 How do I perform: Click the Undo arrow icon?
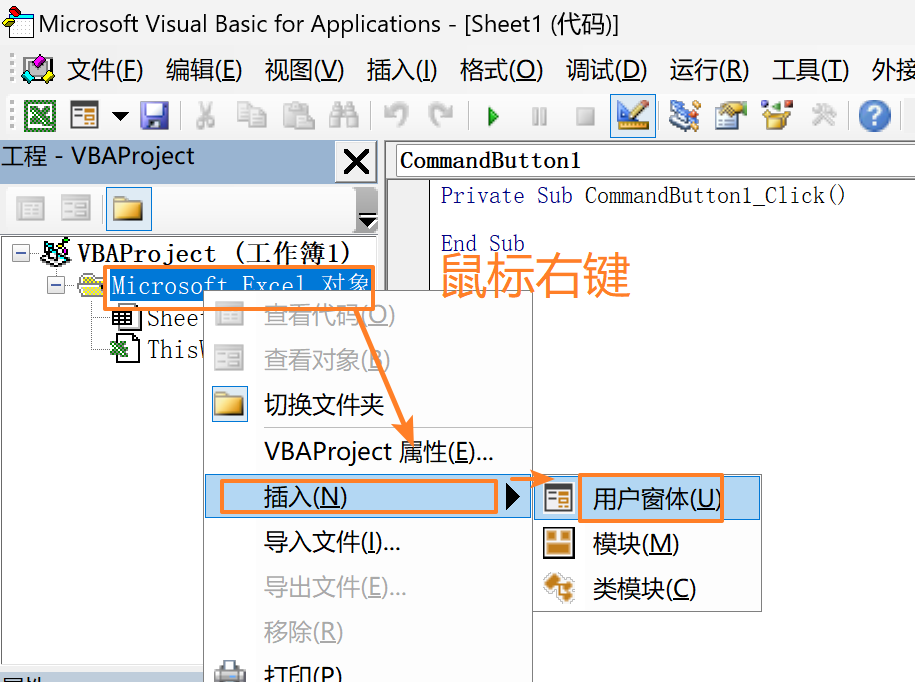click(x=397, y=116)
